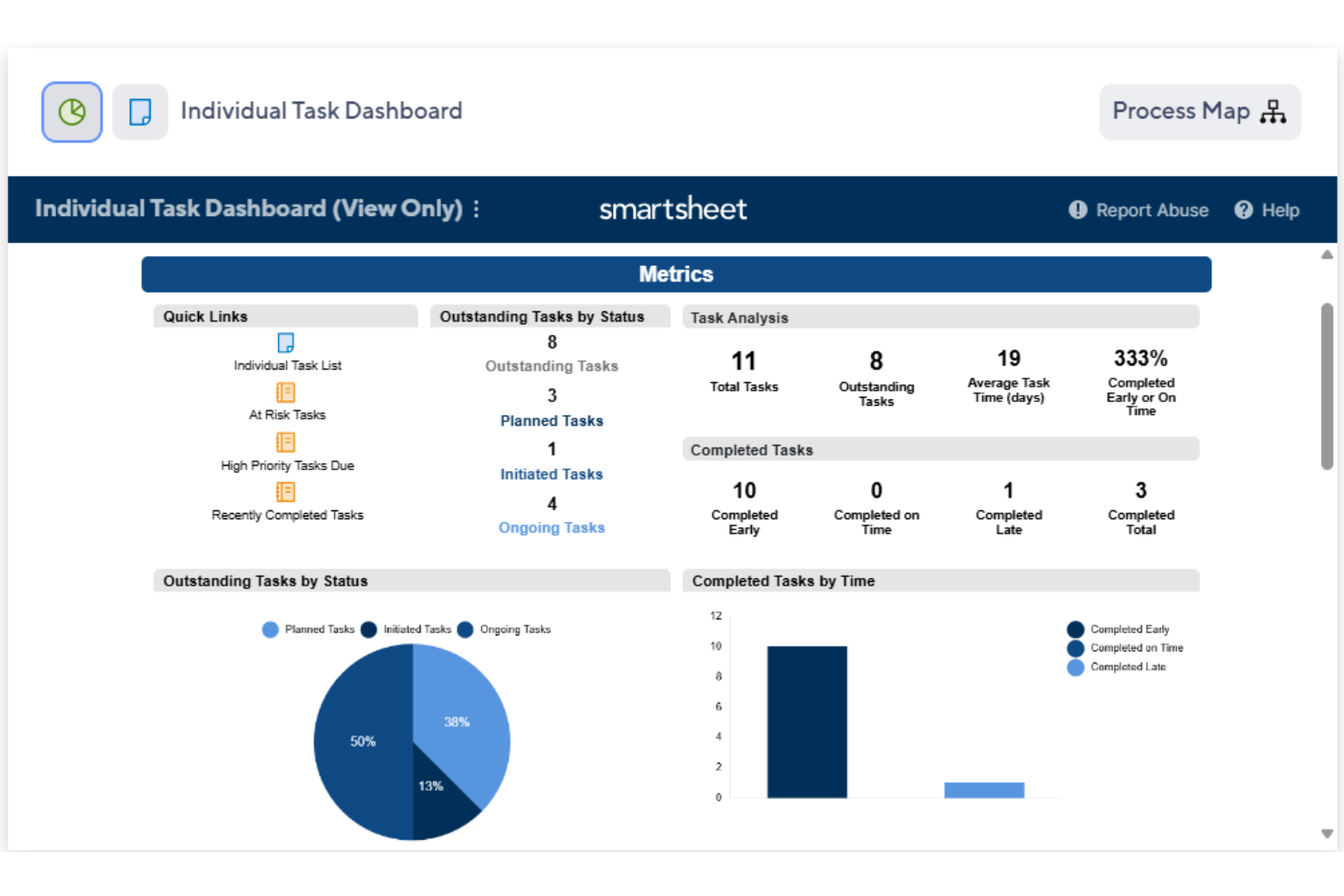Open the Initiated Tasks link
Viewport: 1344px width, 896px height.
[551, 473]
